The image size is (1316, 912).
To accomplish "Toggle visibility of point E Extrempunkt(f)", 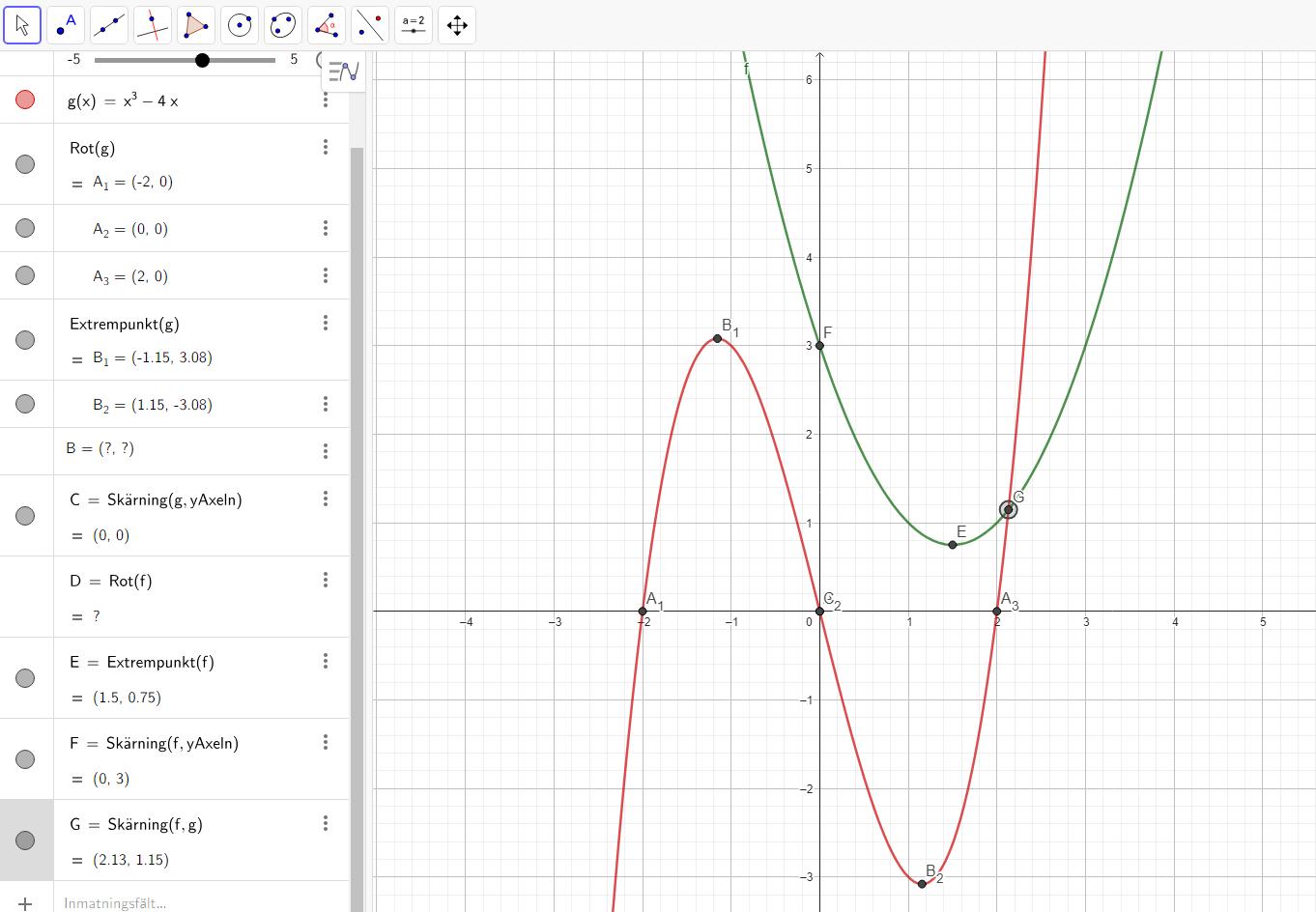I will point(25,678).
